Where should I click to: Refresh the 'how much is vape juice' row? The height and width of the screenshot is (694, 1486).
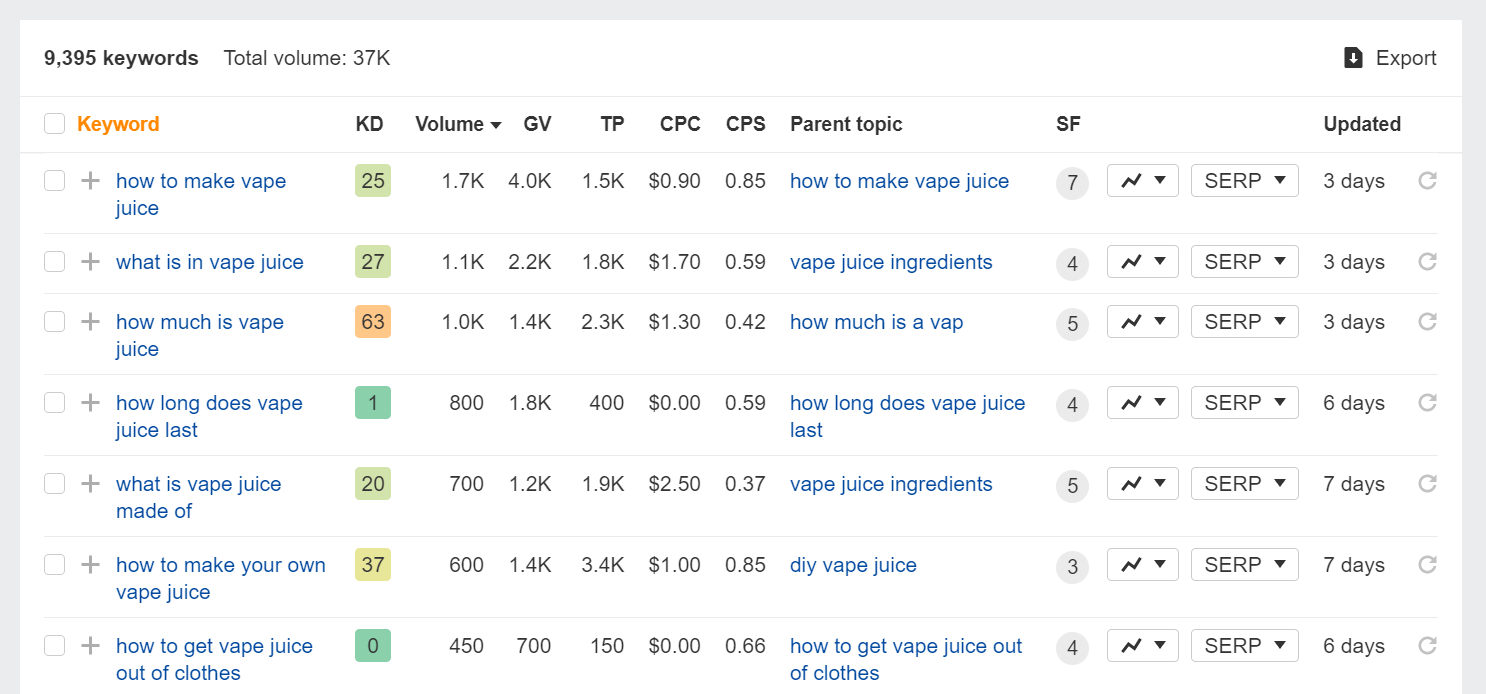(x=1428, y=322)
